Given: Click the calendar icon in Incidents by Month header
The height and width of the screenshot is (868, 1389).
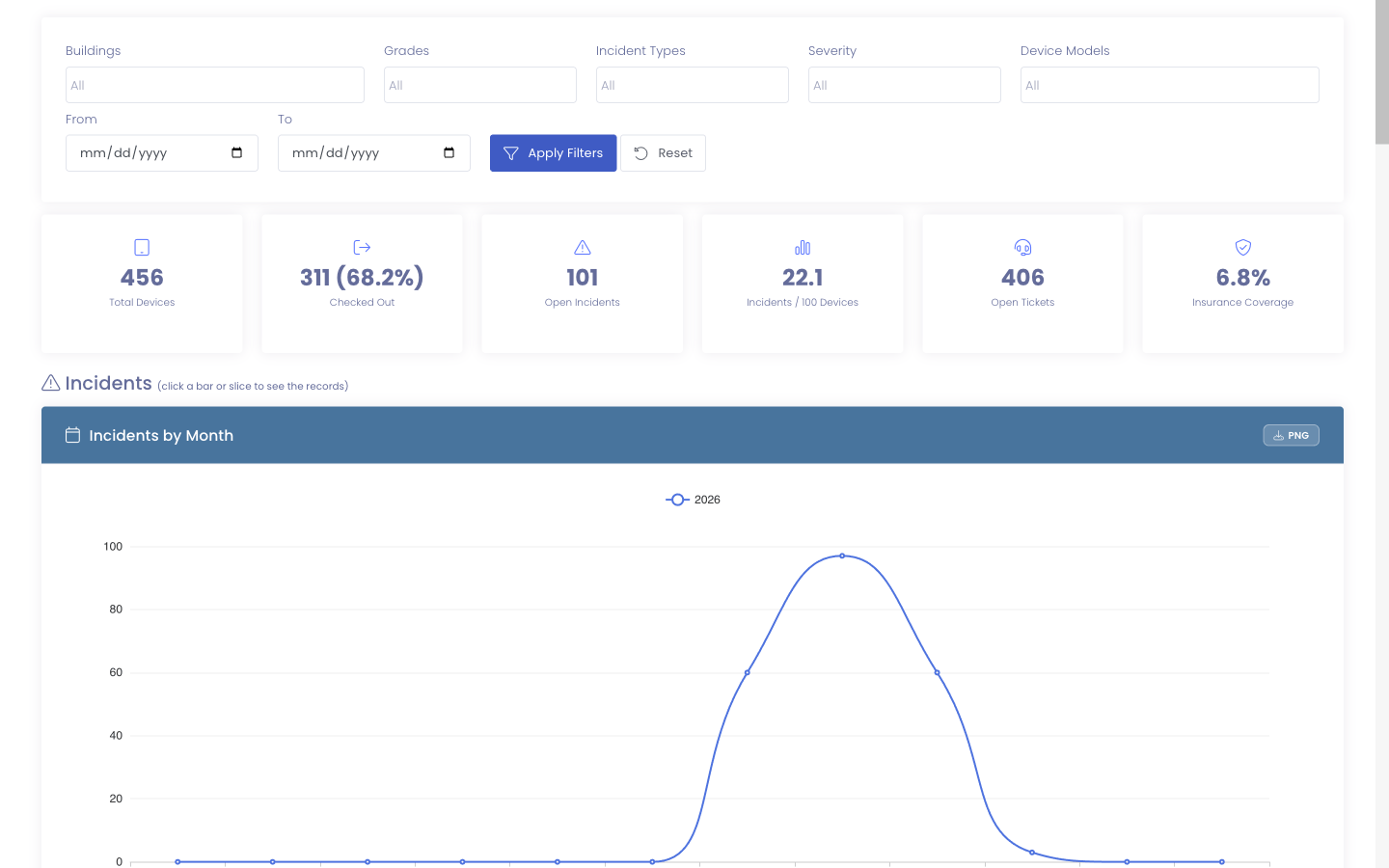Looking at the screenshot, I should pos(72,435).
